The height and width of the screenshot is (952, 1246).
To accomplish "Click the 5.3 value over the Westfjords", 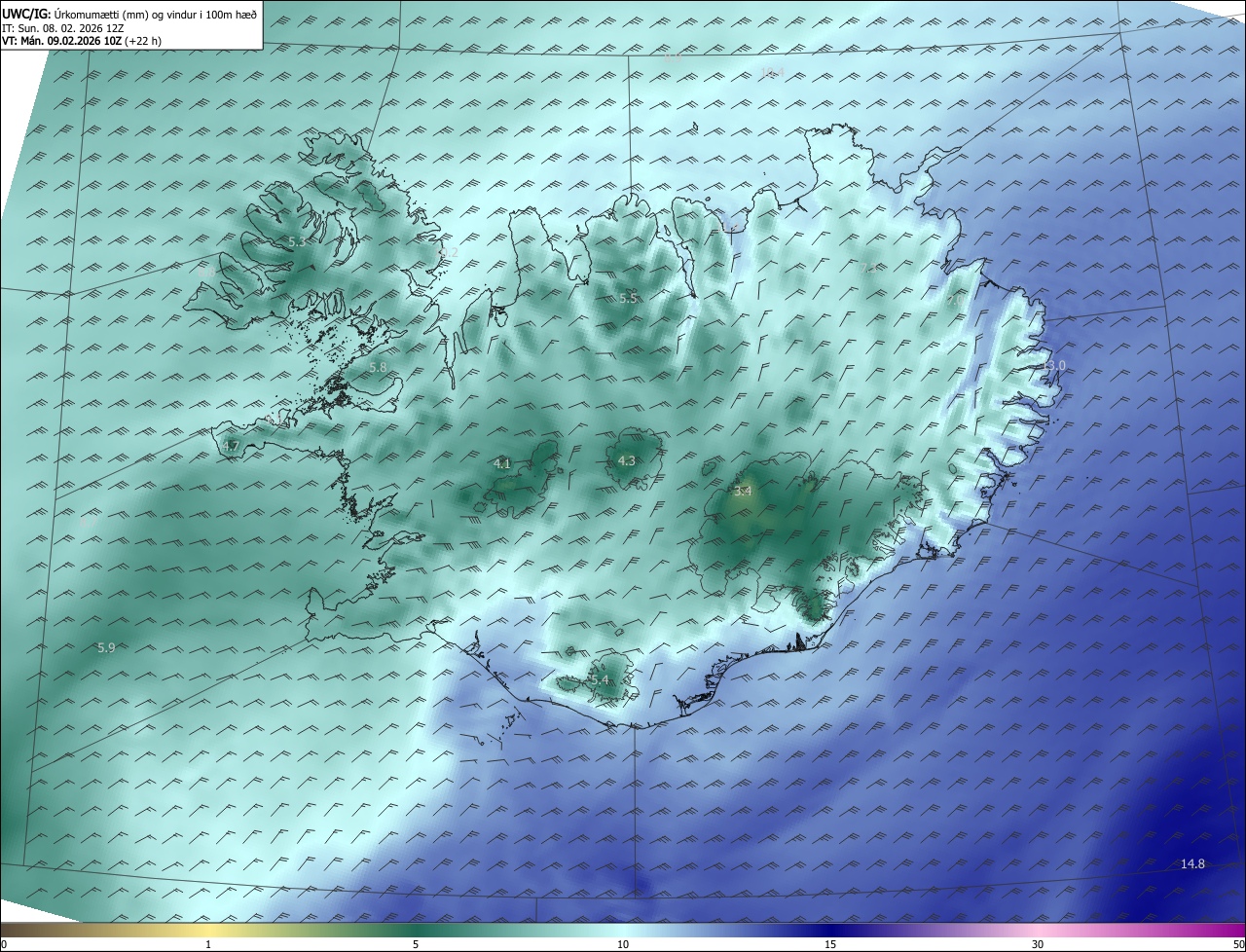I will (x=298, y=240).
